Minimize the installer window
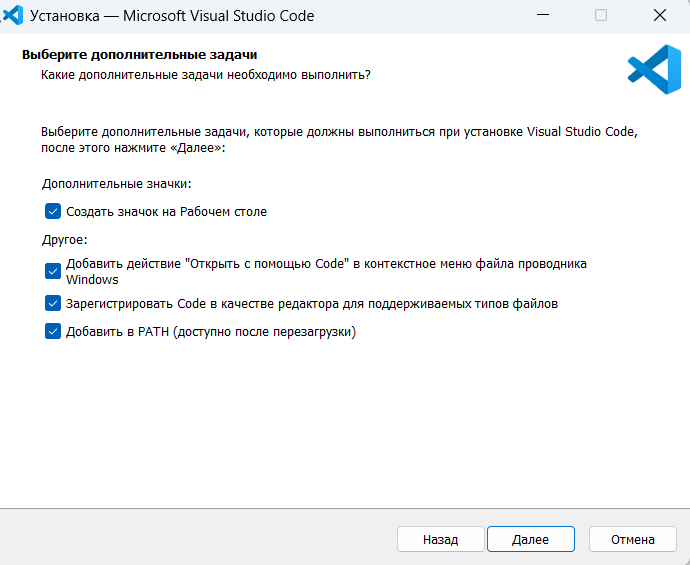 click(543, 15)
